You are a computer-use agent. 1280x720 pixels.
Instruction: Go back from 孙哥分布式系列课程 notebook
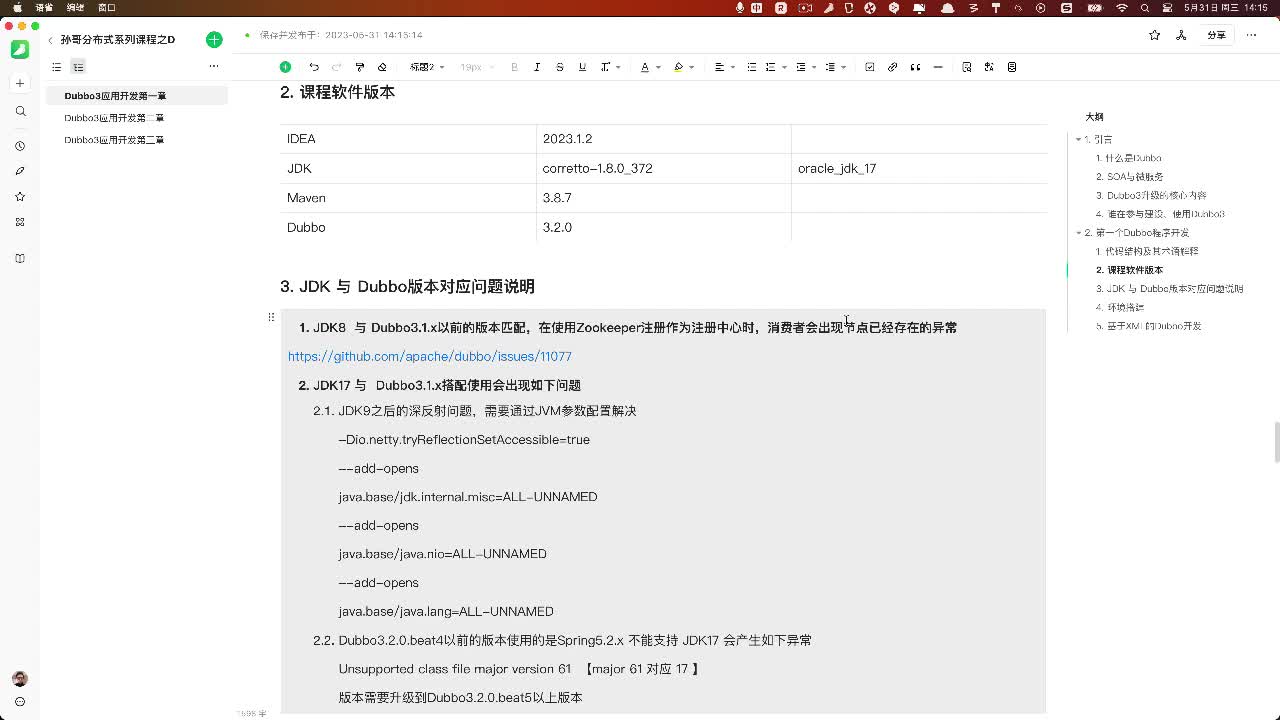tap(50, 40)
